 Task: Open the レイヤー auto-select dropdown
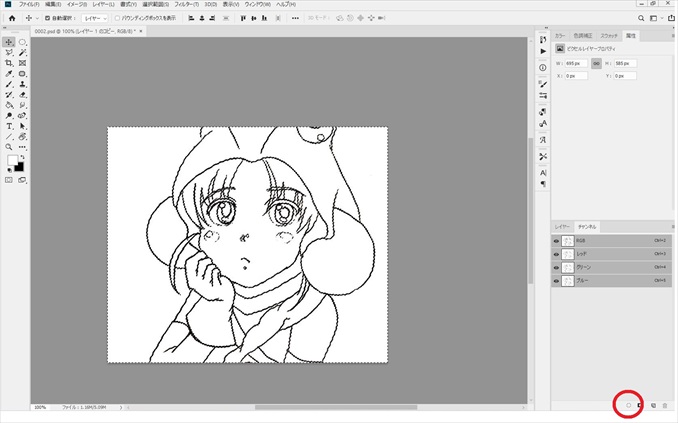click(94, 18)
